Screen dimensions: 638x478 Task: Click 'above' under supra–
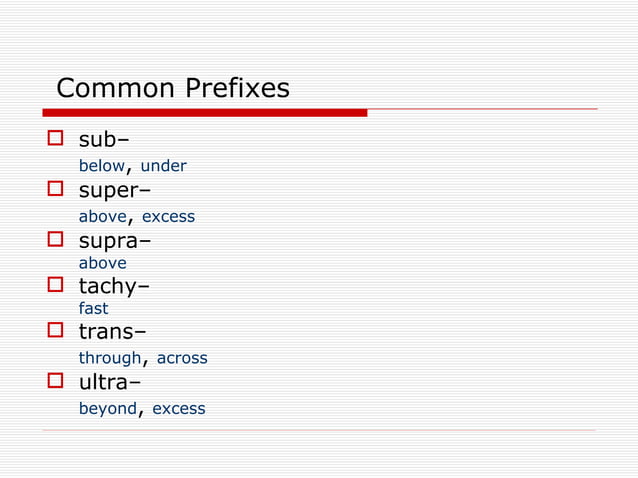point(102,263)
